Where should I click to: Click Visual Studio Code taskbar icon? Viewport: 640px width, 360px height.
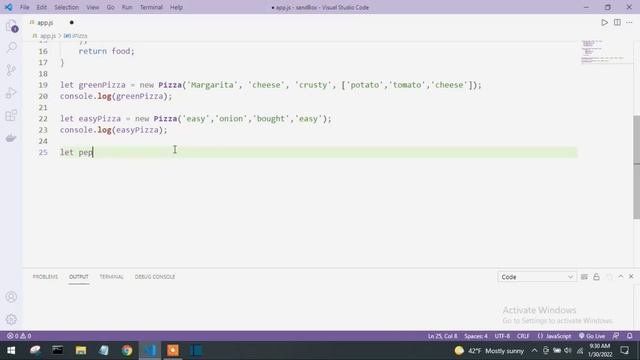click(x=150, y=350)
